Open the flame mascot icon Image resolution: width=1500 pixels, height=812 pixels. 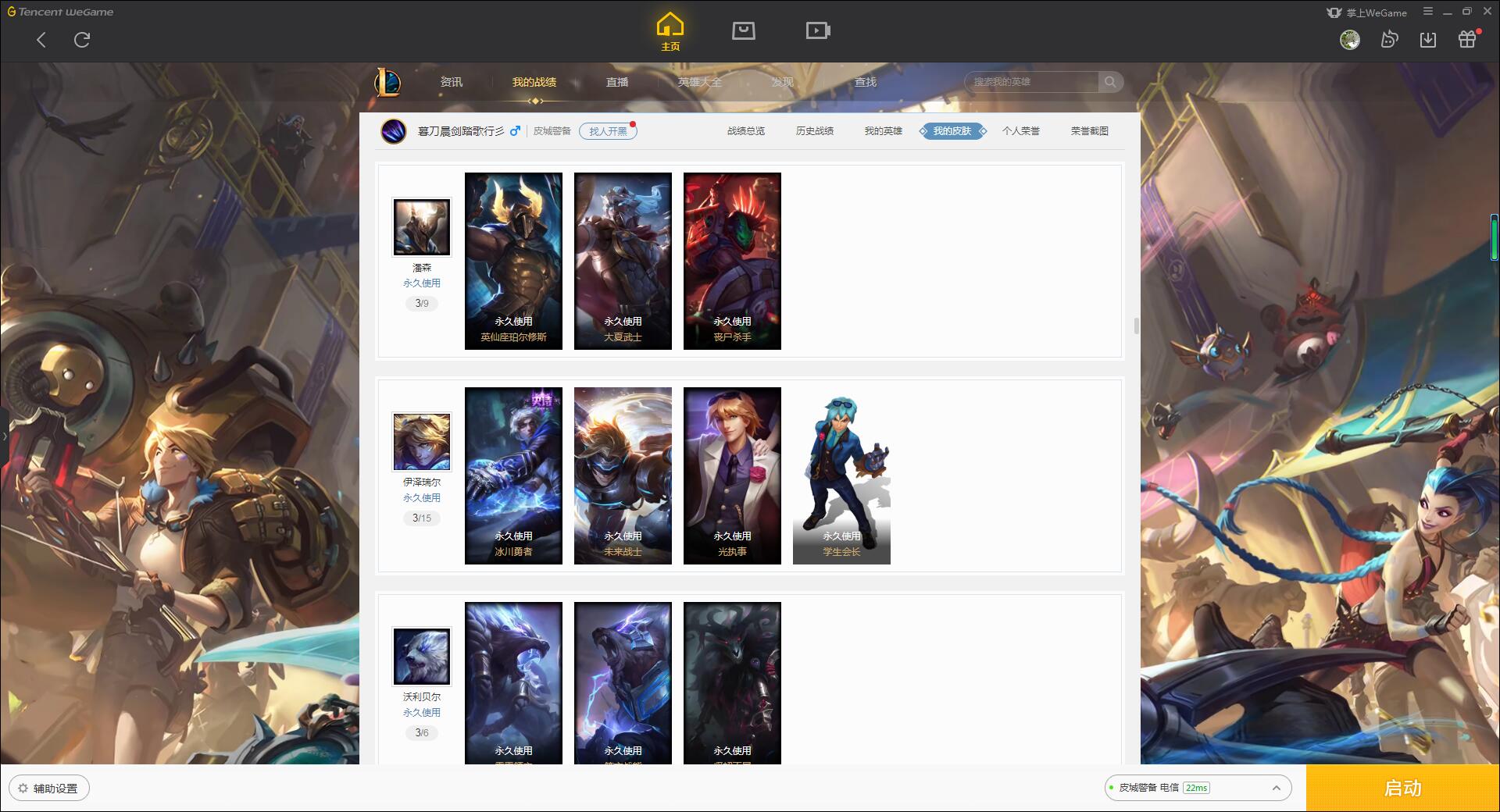(1389, 40)
